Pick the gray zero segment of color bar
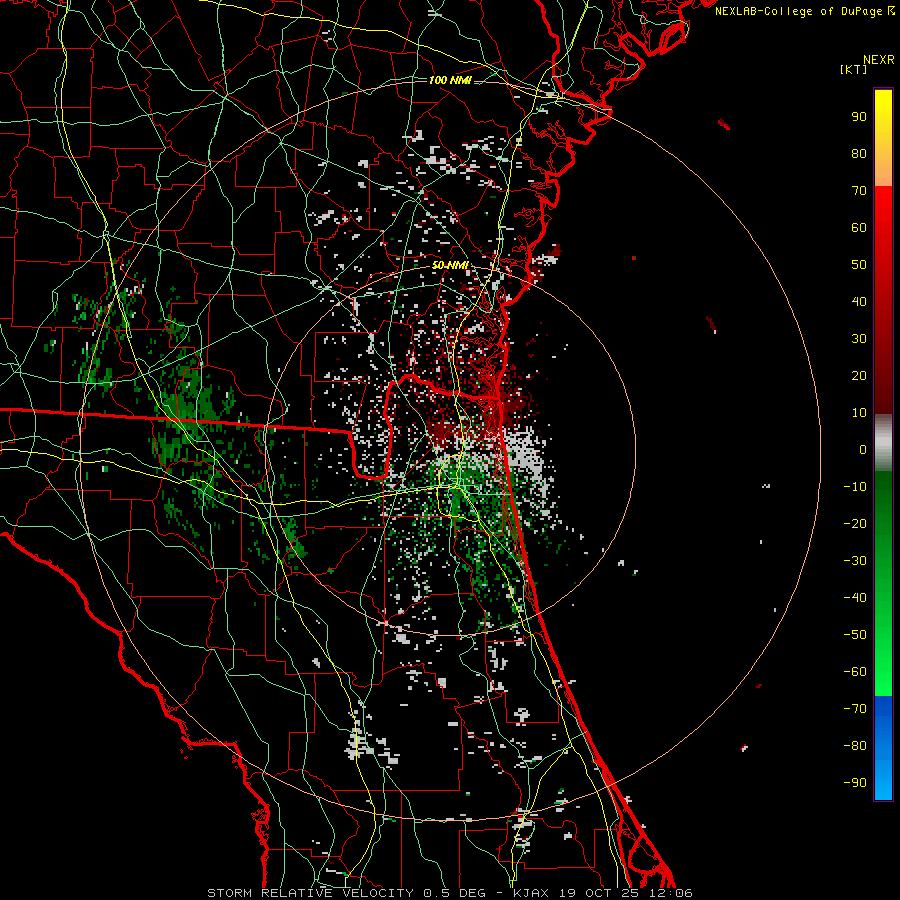This screenshot has height=900, width=900. (883, 443)
